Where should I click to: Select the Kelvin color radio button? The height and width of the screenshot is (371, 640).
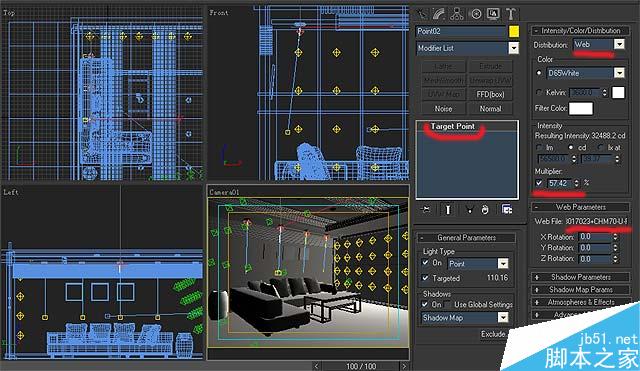(x=539, y=93)
